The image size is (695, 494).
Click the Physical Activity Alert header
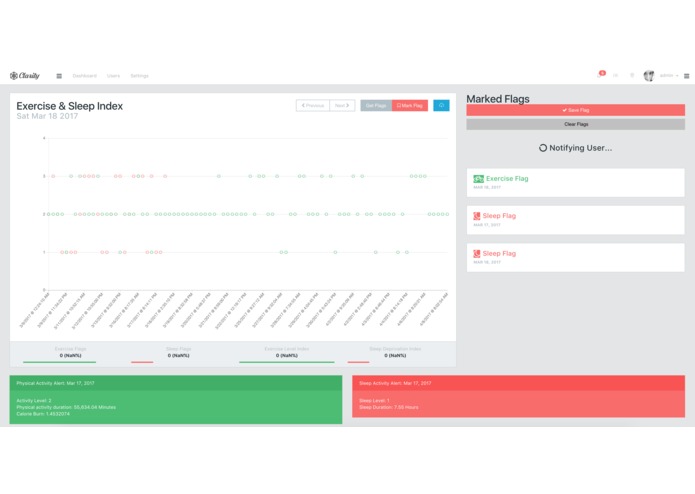click(x=176, y=383)
